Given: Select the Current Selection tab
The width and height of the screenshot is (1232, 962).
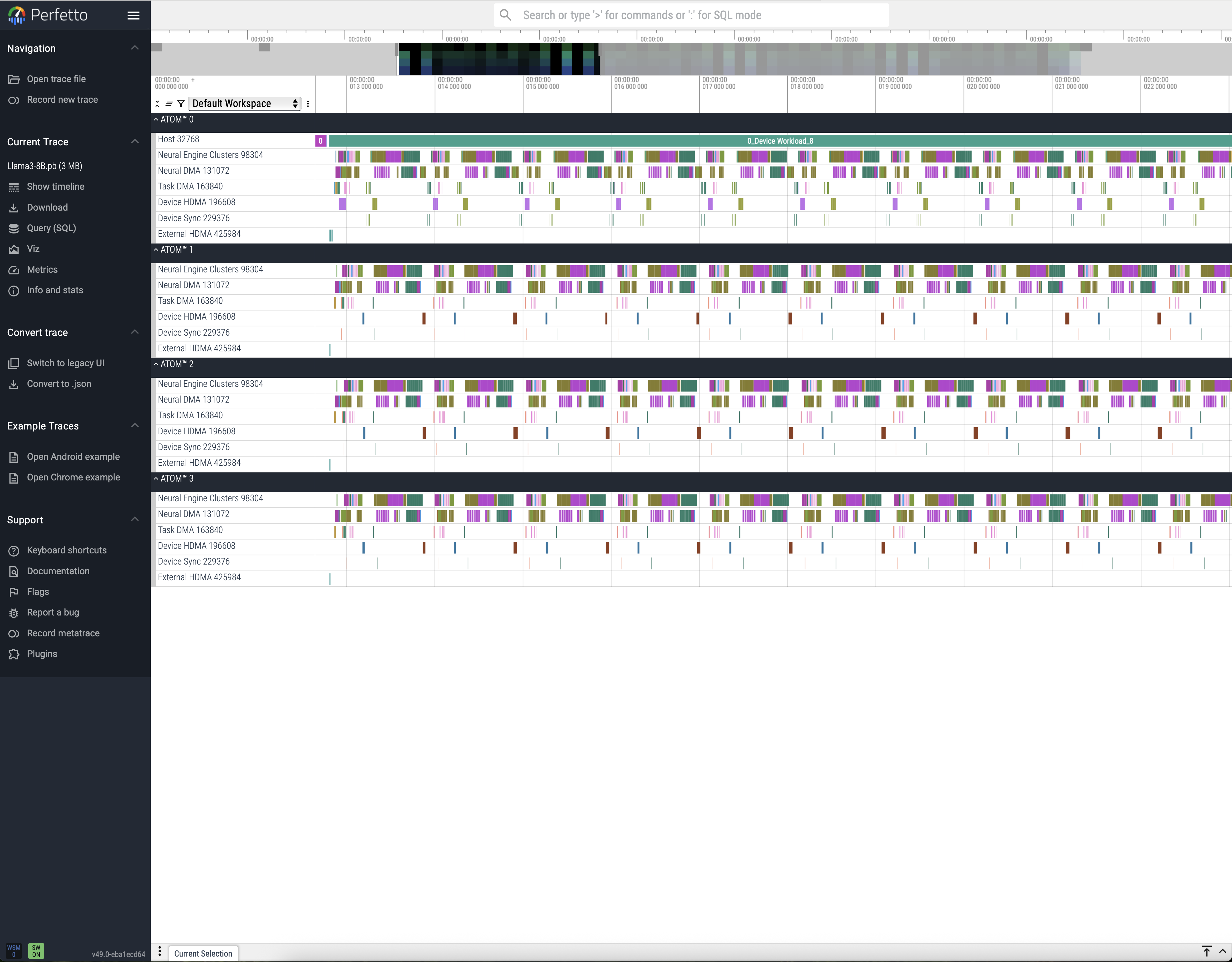Looking at the screenshot, I should click(x=203, y=953).
